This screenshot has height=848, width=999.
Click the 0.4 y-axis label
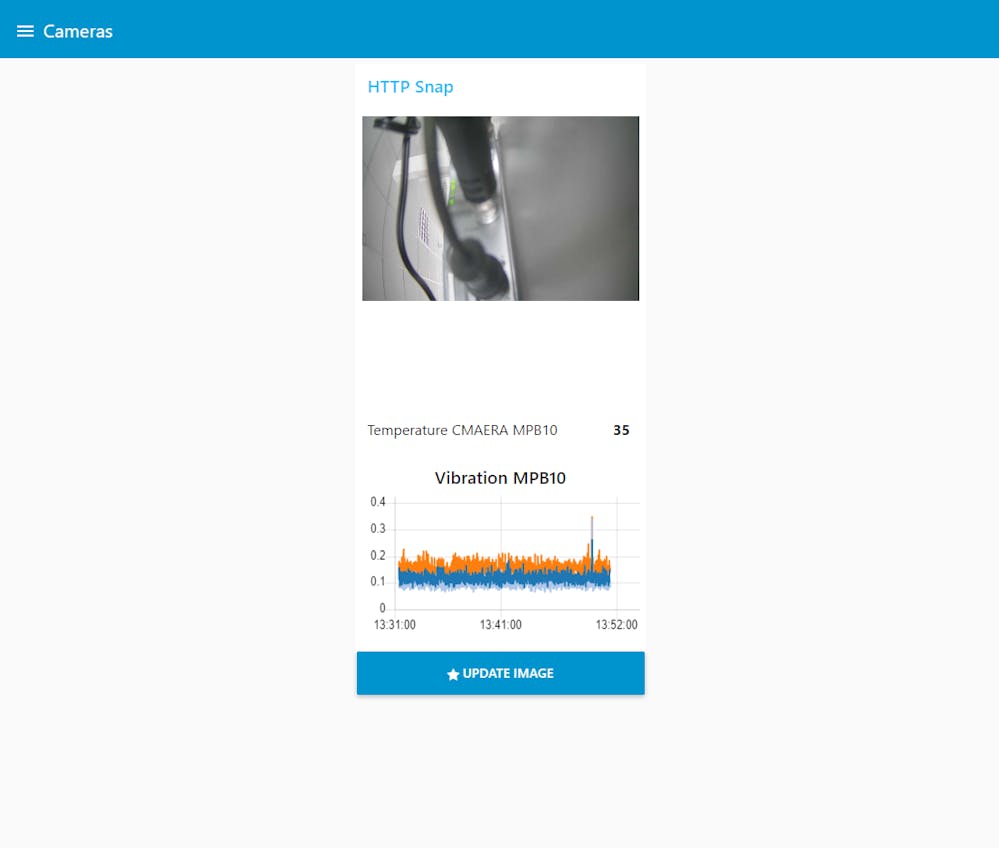tap(378, 502)
